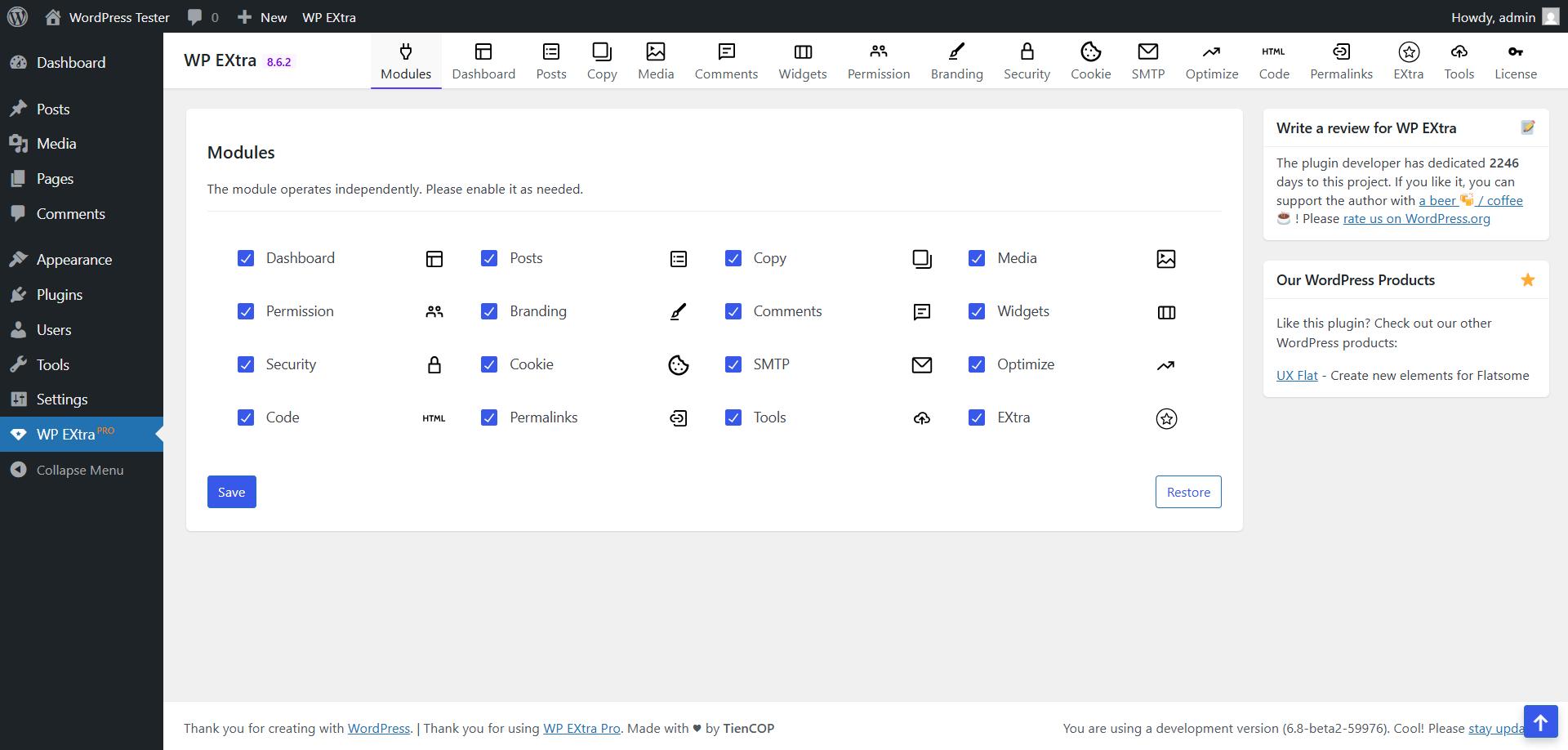Click the star icon in WordPress Products box

click(1527, 279)
